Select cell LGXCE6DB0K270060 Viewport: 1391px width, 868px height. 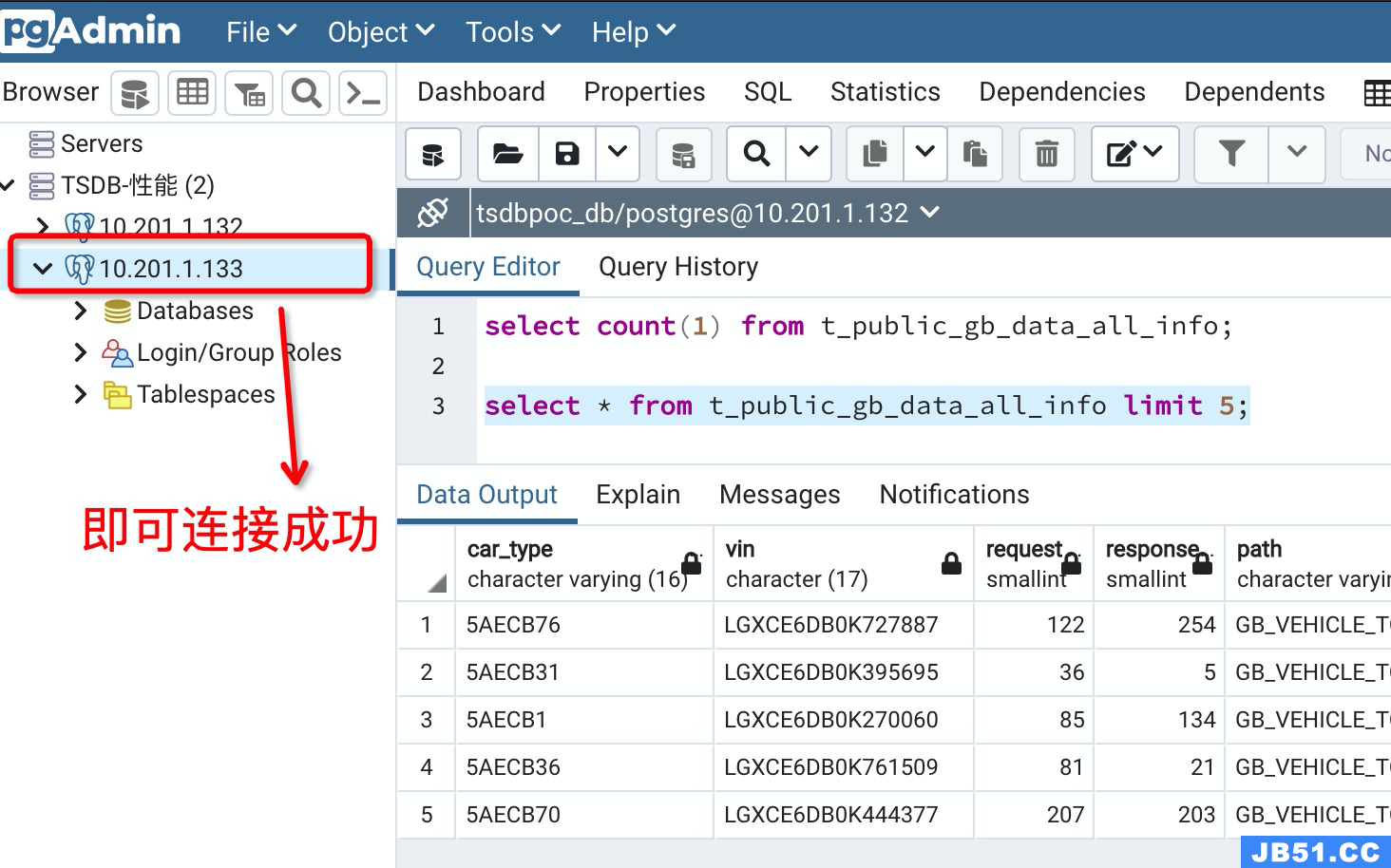coord(844,720)
